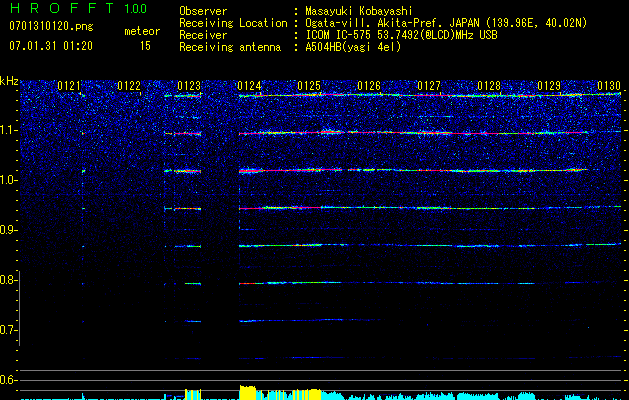Click the 0127 time marker
This screenshot has height=400, width=629.
point(429,86)
